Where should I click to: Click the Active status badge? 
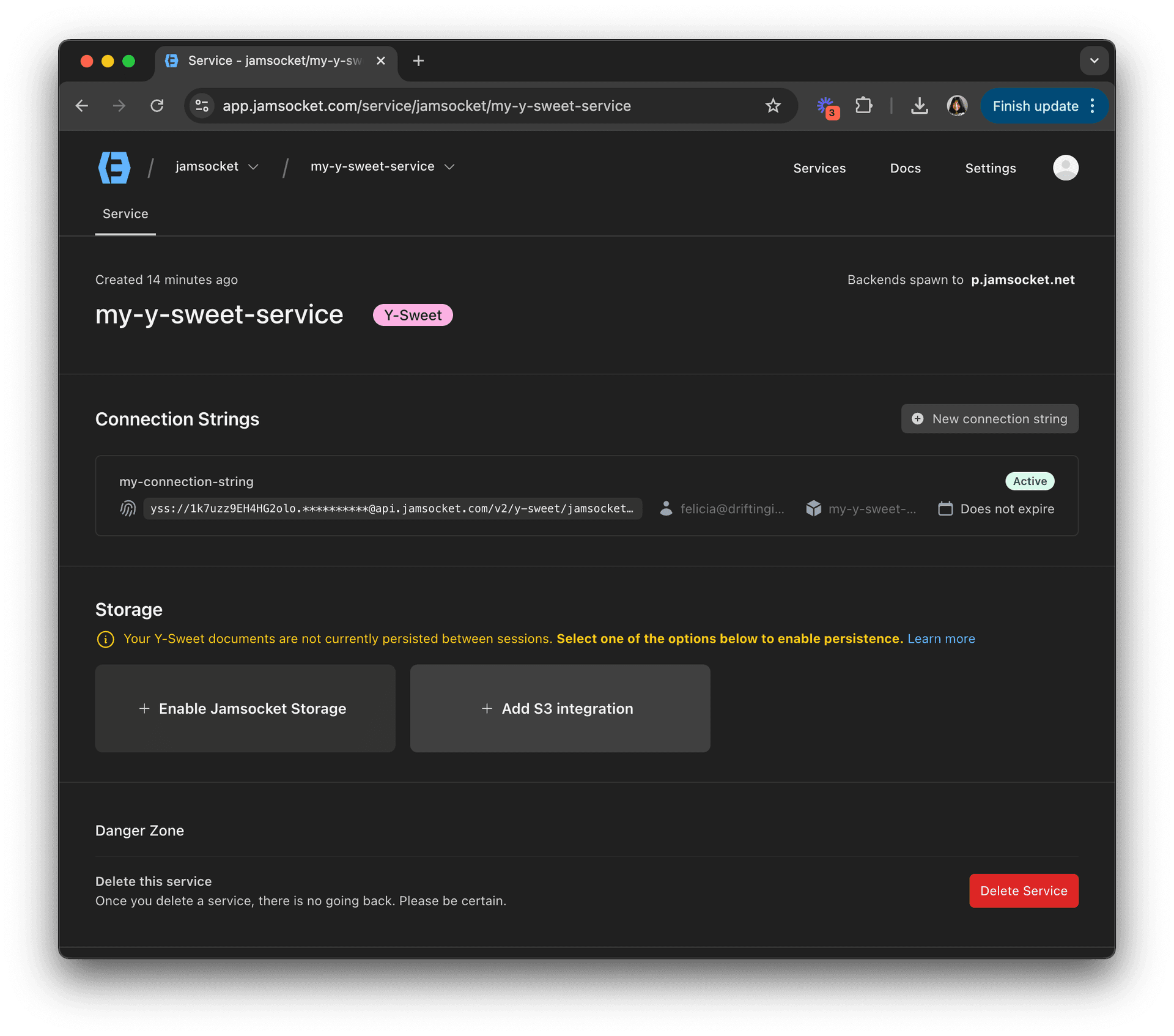(1030, 481)
